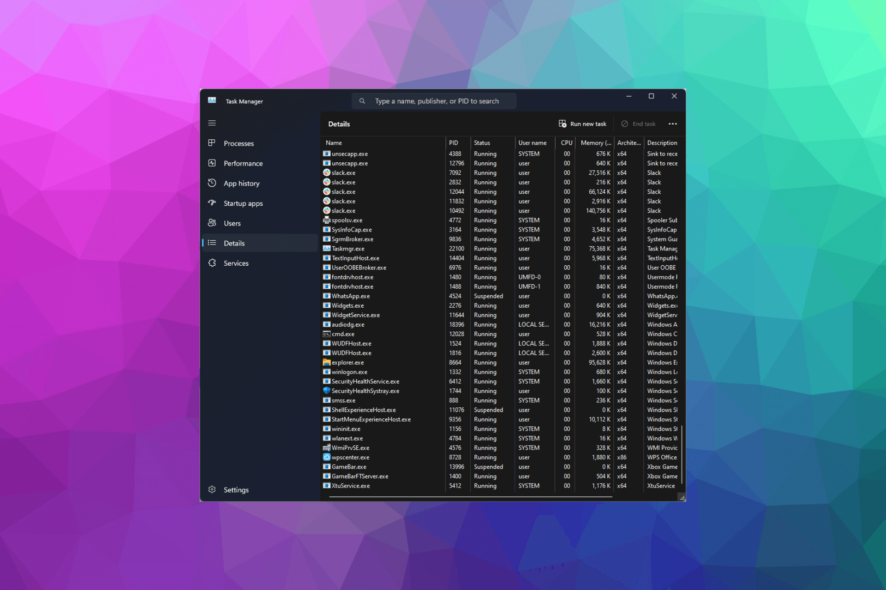Click the End task button
The image size is (886, 590).
[638, 124]
